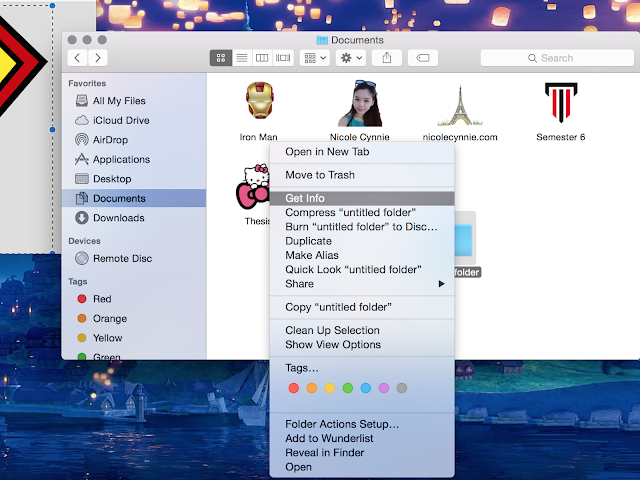Open All My Files in sidebar
This screenshot has height=480, width=640.
134,101
